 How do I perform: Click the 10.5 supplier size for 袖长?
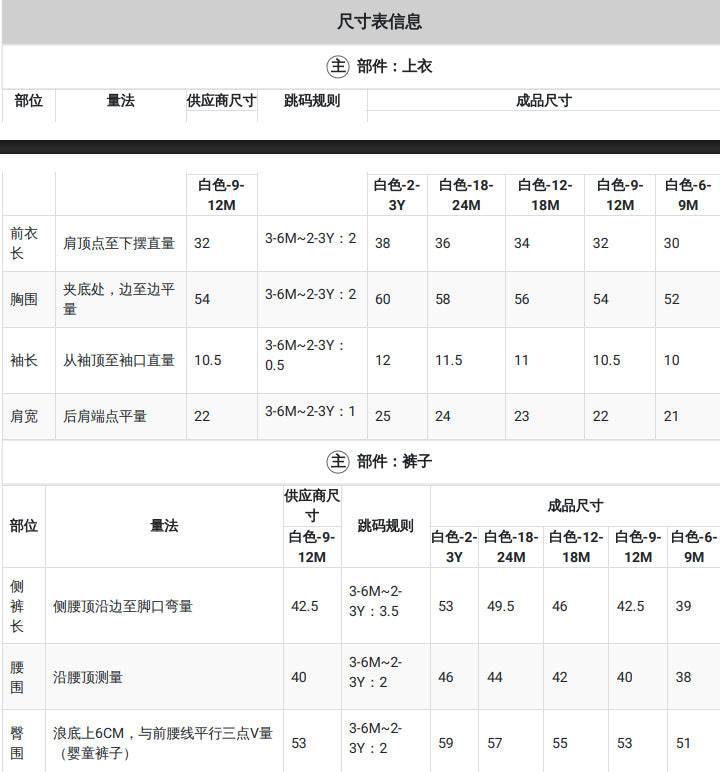point(208,360)
